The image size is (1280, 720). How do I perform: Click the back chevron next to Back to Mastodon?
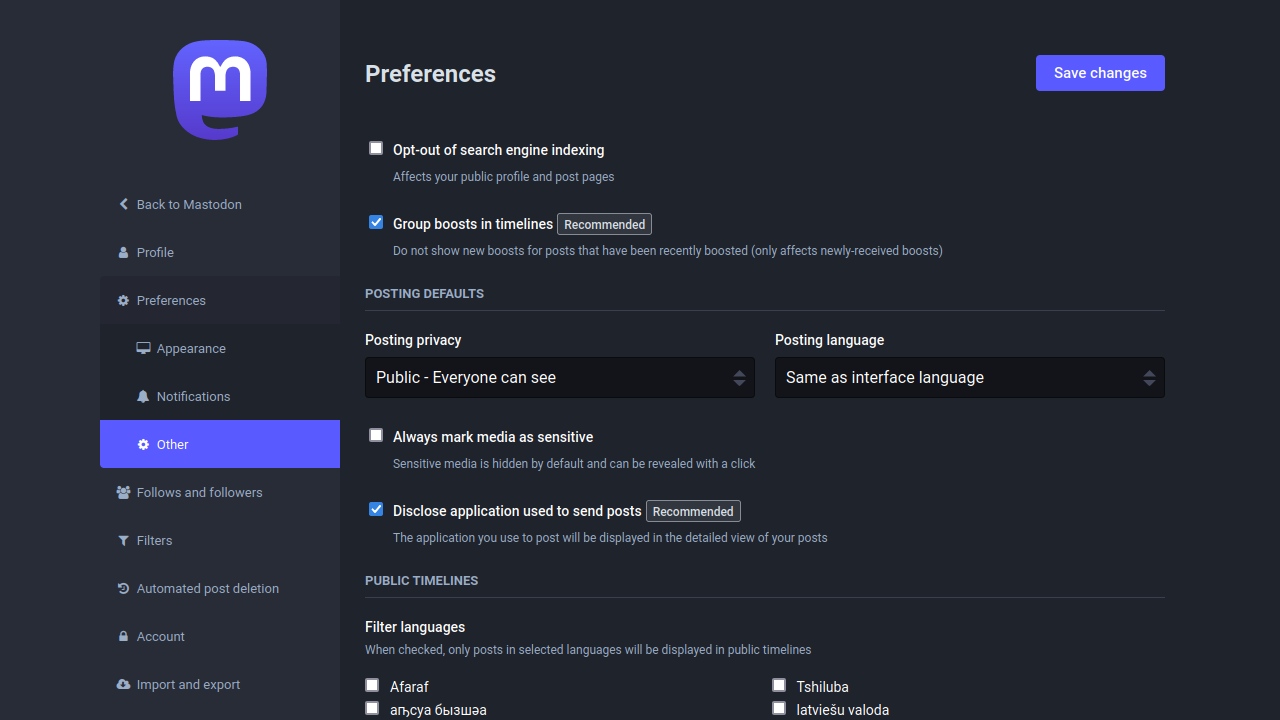(x=123, y=204)
